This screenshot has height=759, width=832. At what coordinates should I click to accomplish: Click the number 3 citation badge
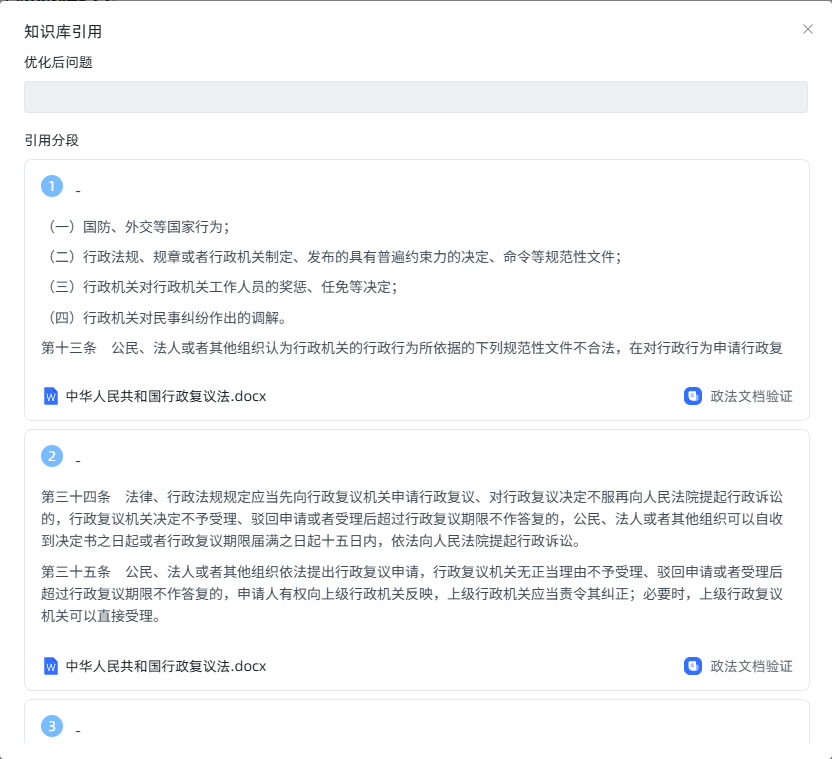[52, 726]
